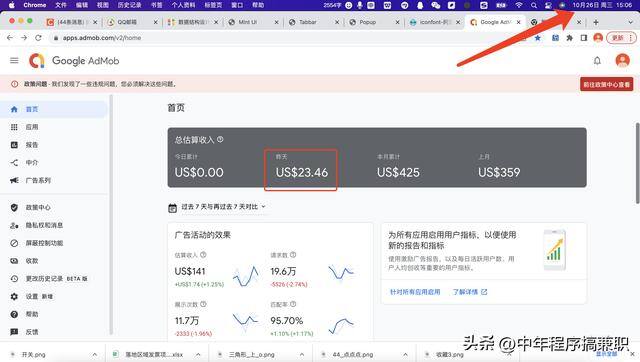640x362 pixels.
Task: Click the 更新 Chrome update button
Action: [620, 38]
